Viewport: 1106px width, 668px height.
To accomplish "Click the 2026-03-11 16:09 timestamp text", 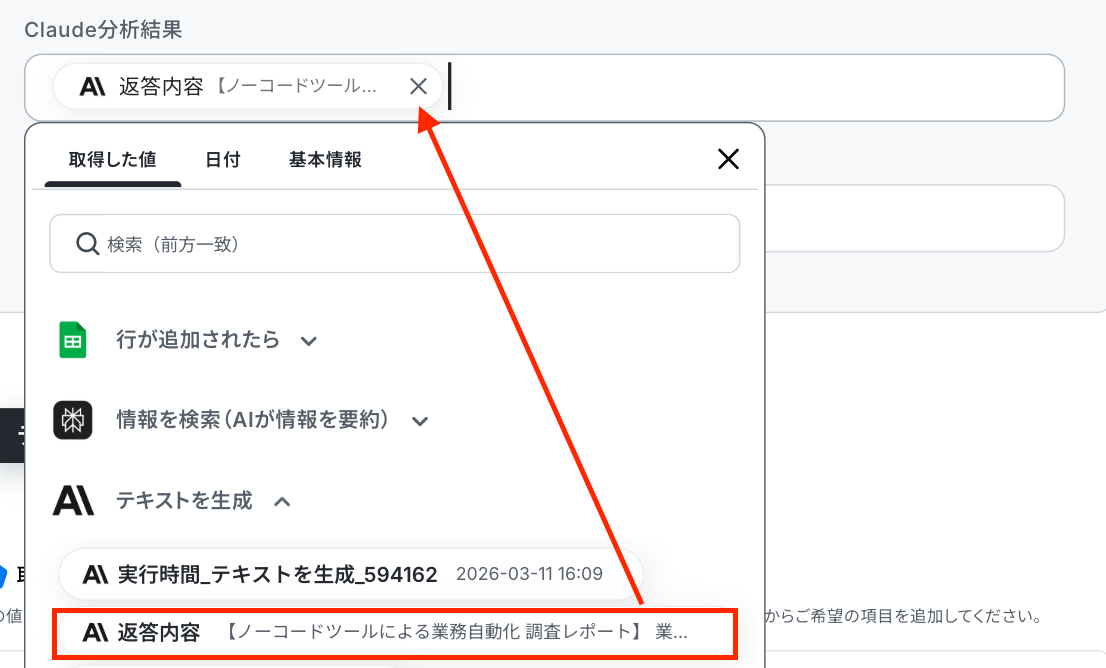I will coord(529,573).
